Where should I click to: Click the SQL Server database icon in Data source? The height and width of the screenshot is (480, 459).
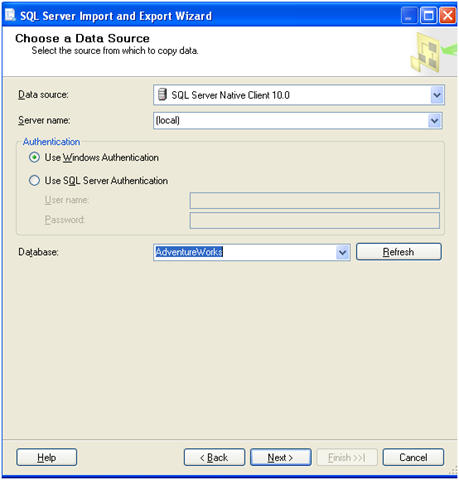point(162,95)
